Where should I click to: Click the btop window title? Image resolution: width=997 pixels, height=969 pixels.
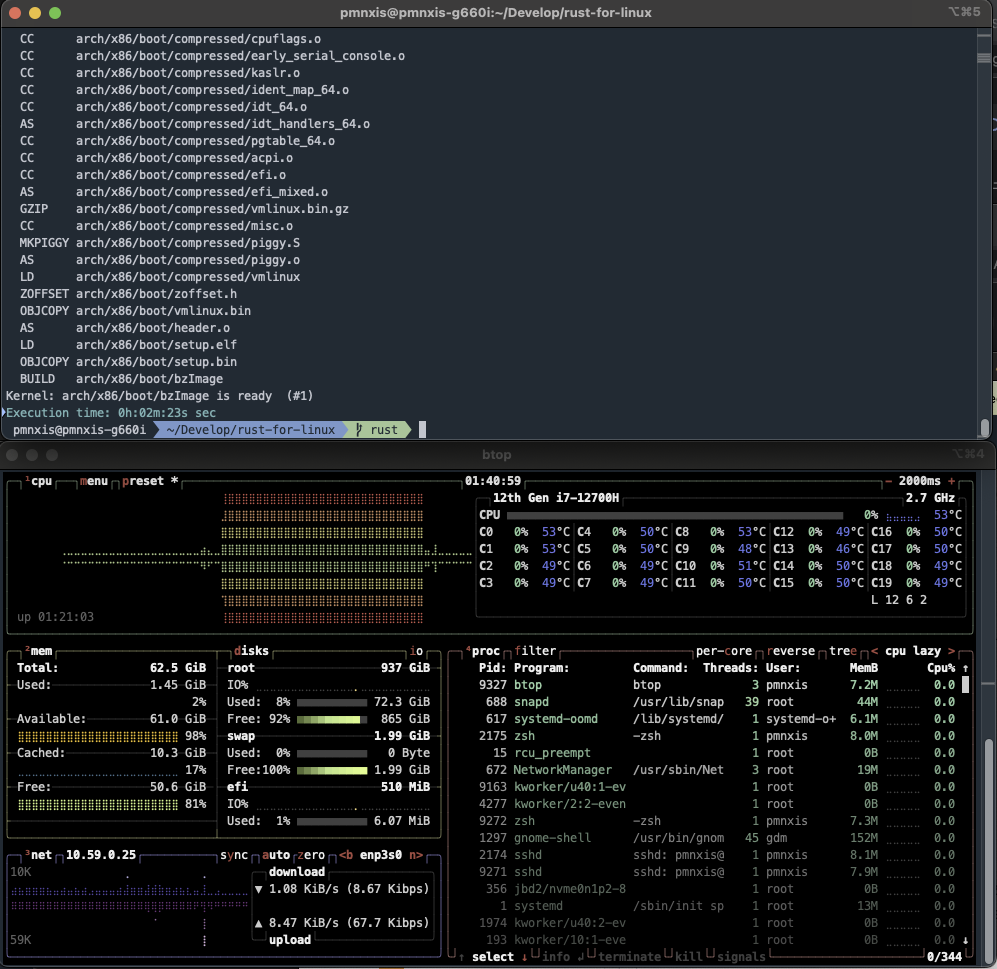click(497, 455)
